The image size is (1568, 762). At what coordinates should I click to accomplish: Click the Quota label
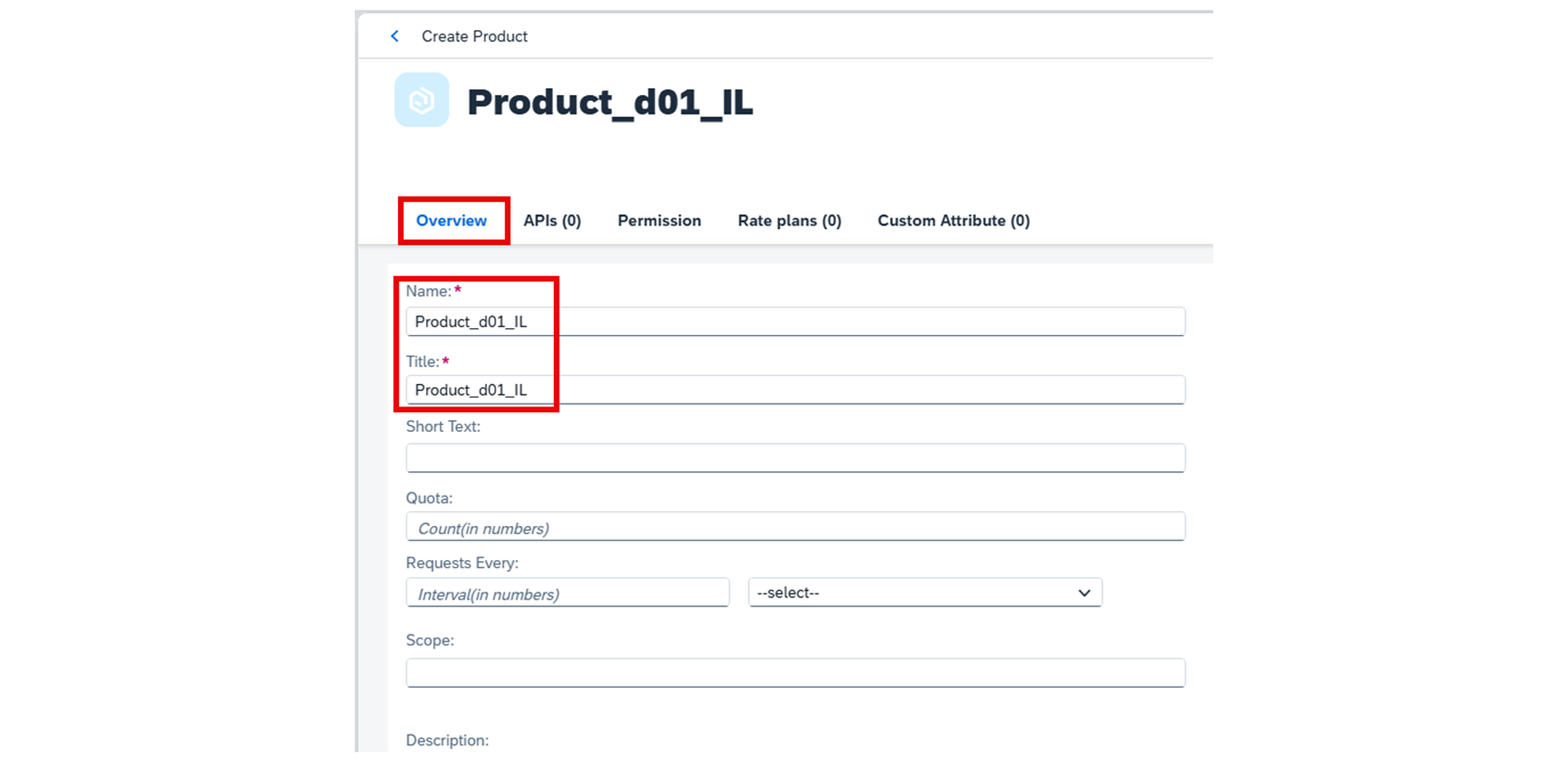click(x=429, y=499)
